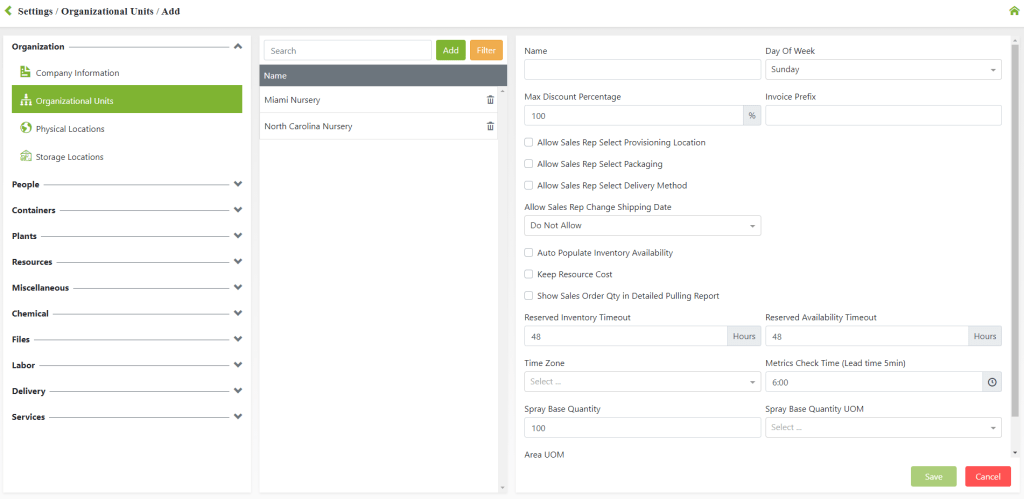This screenshot has width=1024, height=499.
Task: Delete the Miami Nursery entry
Action: pos(490,100)
